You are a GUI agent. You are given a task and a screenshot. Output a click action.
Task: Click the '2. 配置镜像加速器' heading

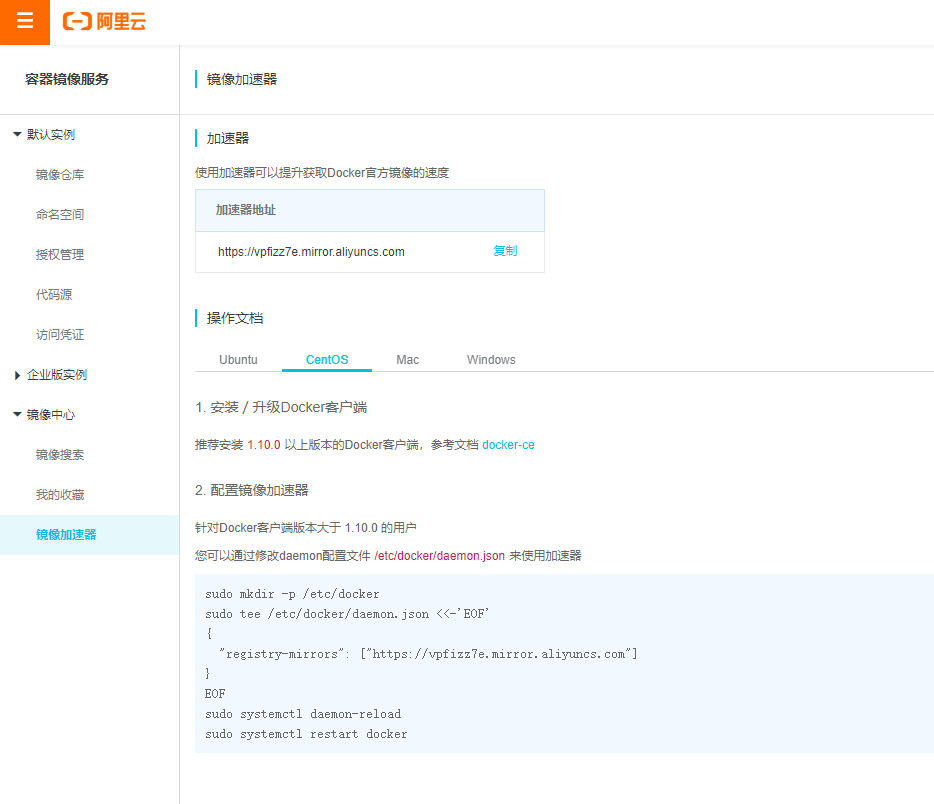click(x=251, y=490)
